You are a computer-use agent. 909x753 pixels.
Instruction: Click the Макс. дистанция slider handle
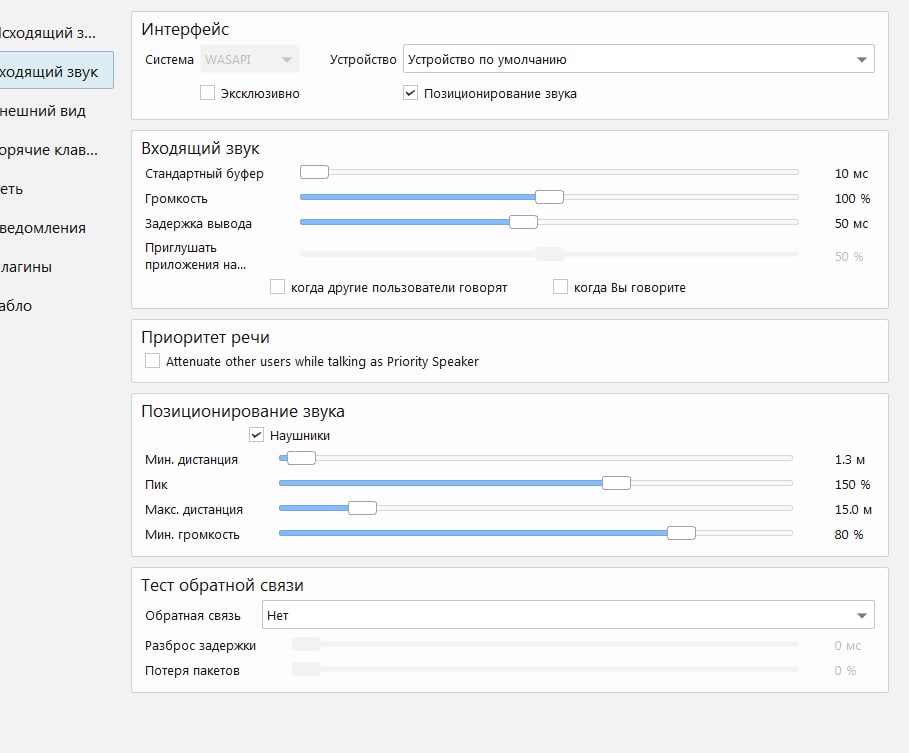pyautogui.click(x=362, y=508)
